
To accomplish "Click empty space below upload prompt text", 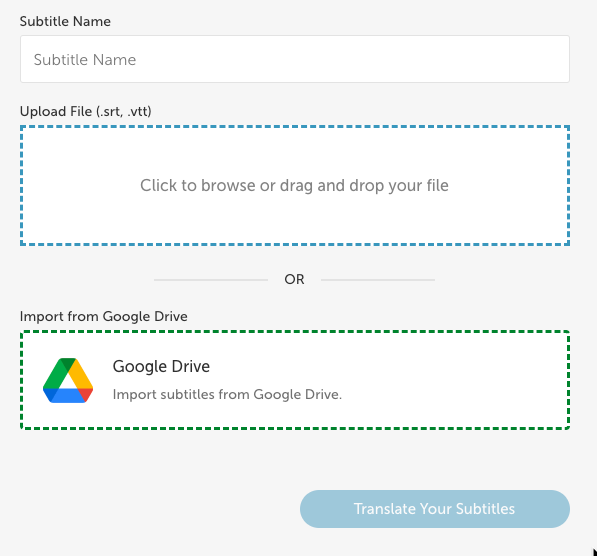I will [x=295, y=219].
